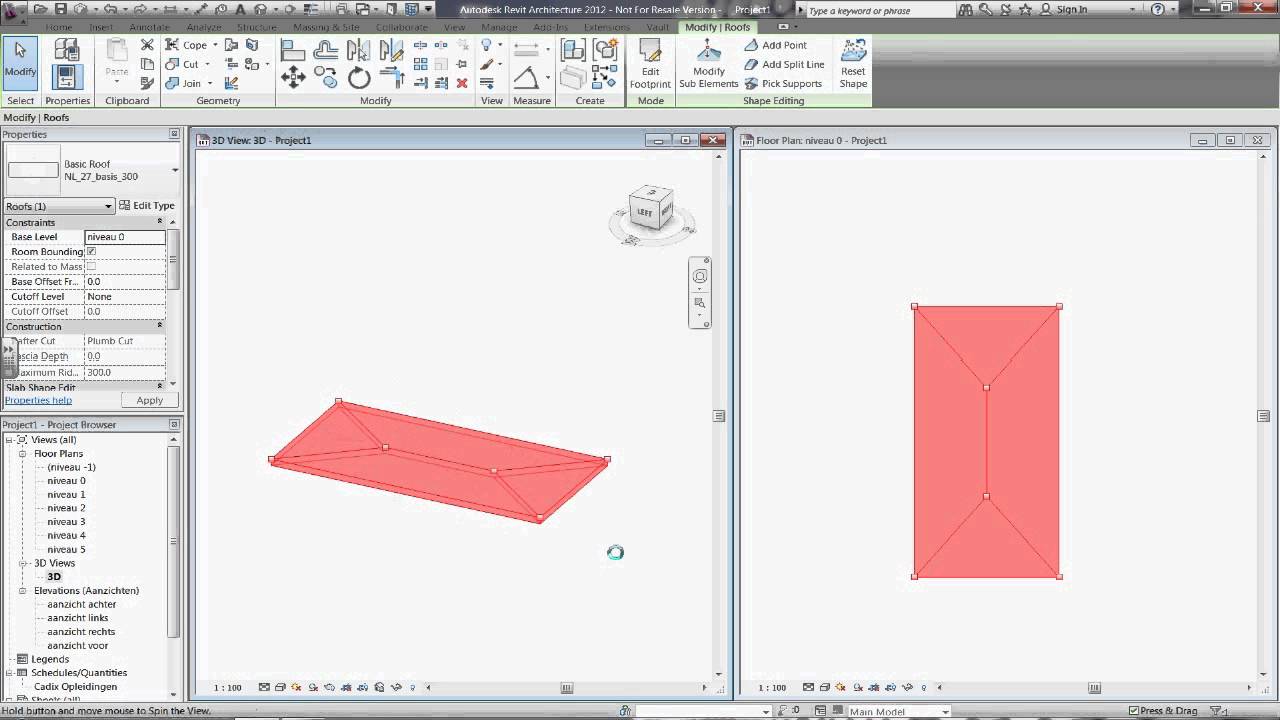Image resolution: width=1280 pixels, height=720 pixels.
Task: Click the Type Properties icon in Properties panel
Action: pos(67,49)
